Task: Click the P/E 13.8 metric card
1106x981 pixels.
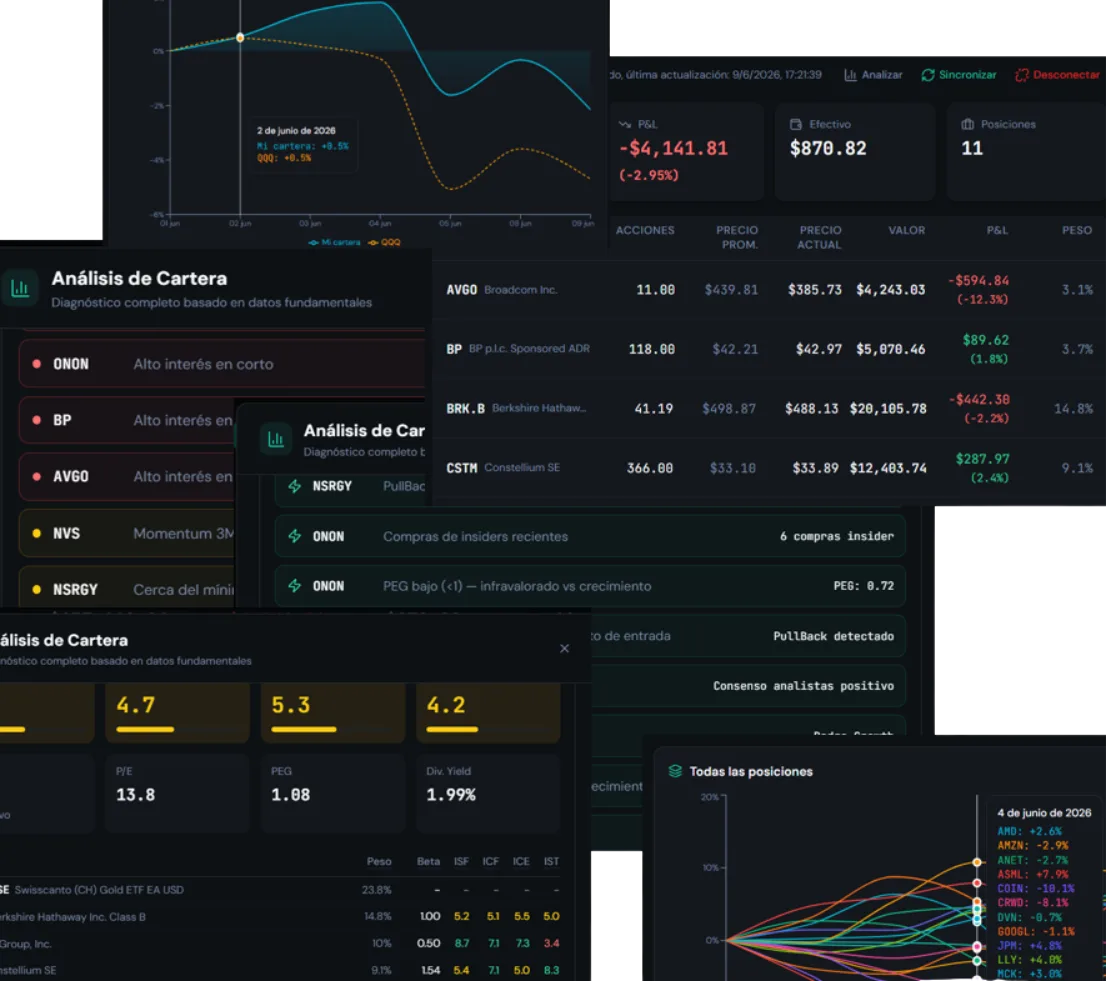Action: click(178, 793)
